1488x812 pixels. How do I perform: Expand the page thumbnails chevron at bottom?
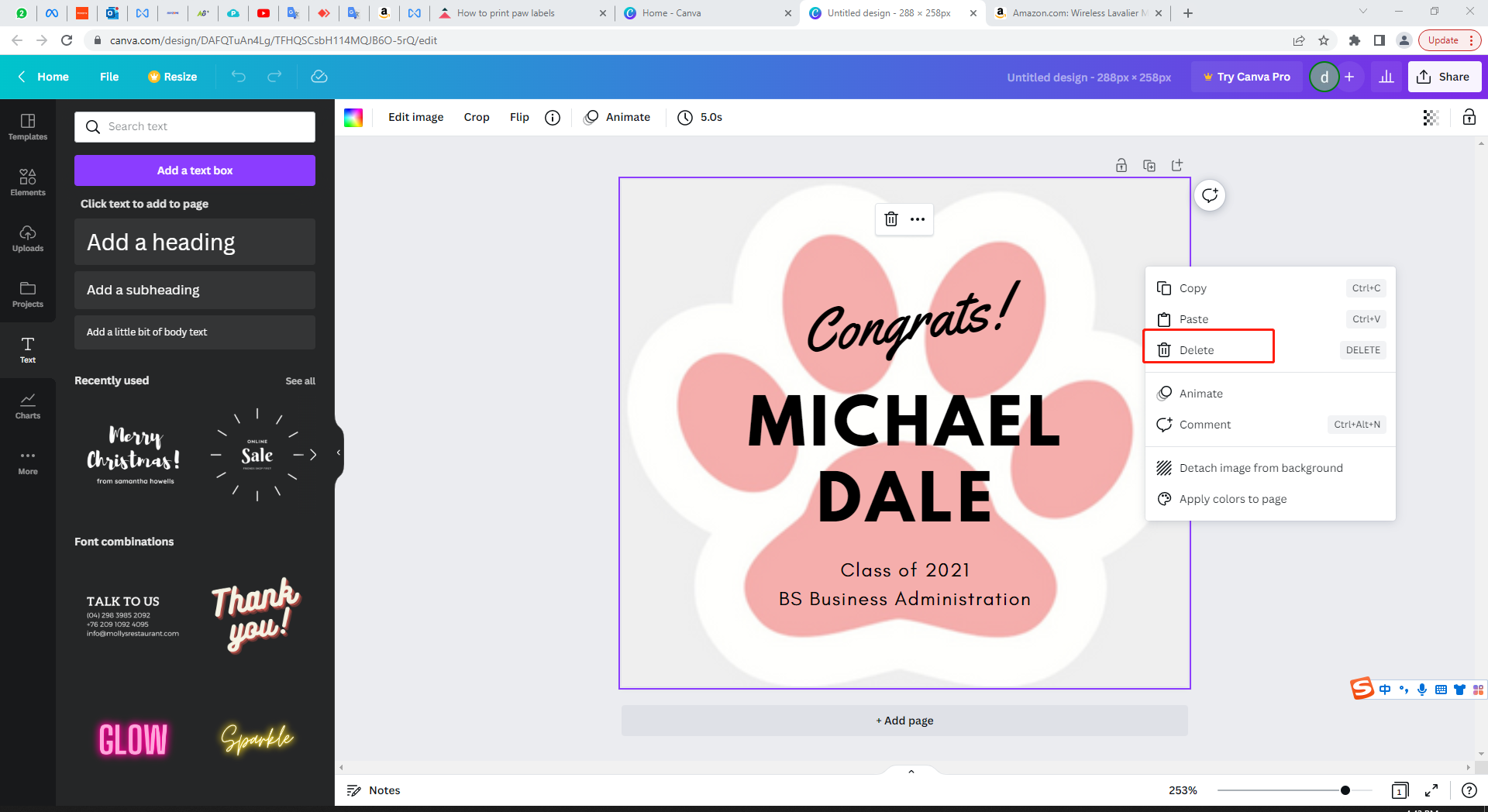[911, 771]
